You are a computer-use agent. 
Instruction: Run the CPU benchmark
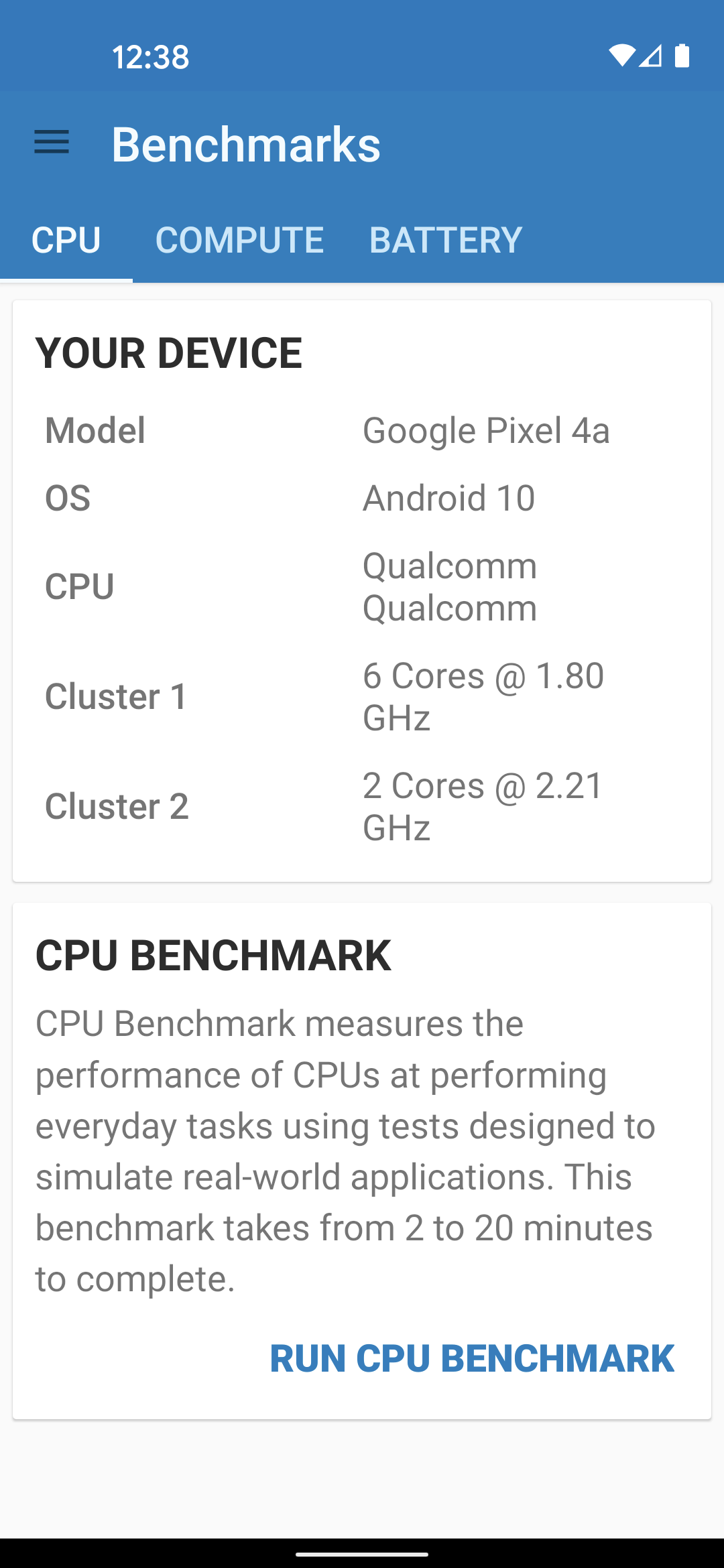(x=472, y=1358)
